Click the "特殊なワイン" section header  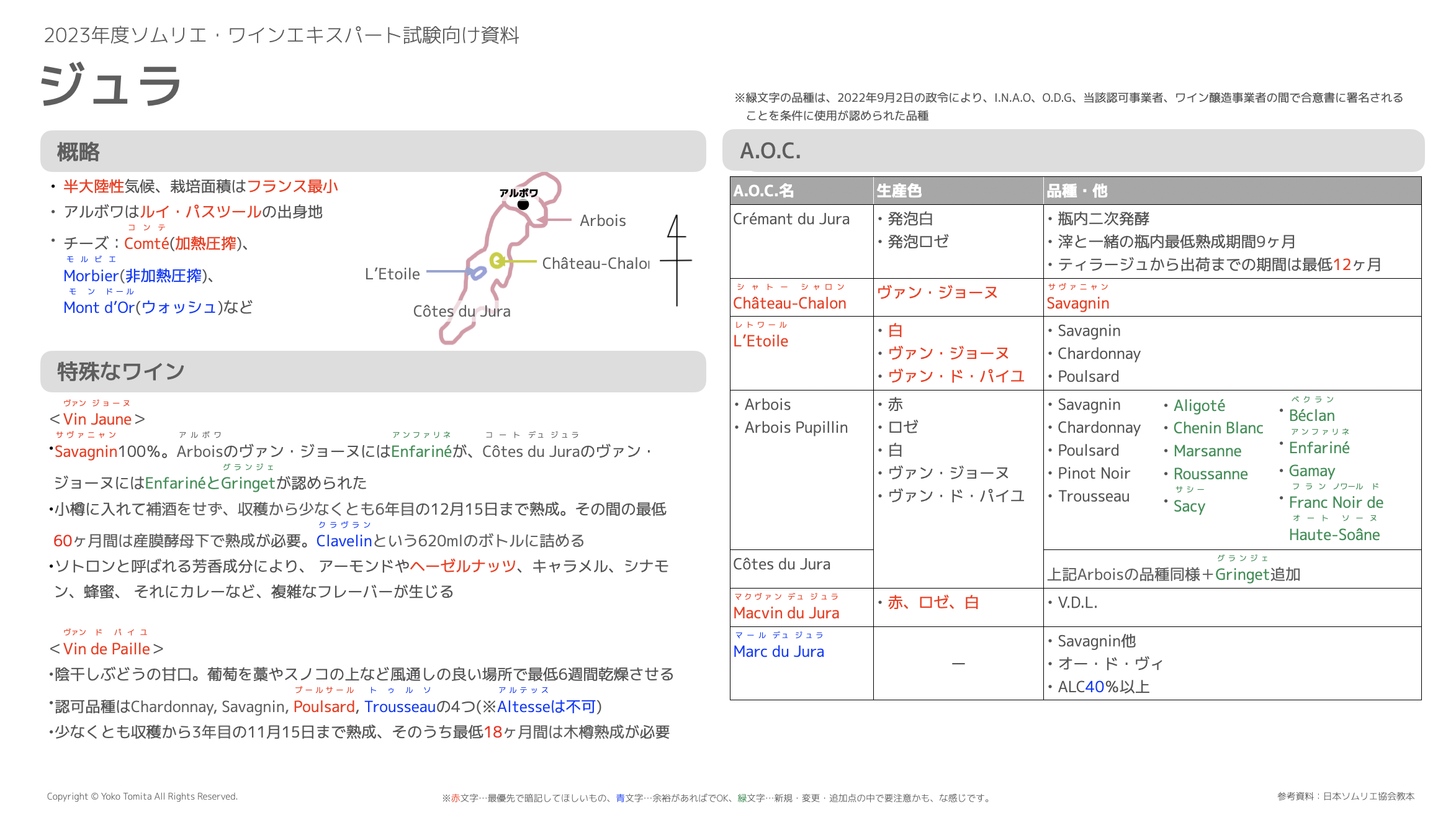(373, 371)
